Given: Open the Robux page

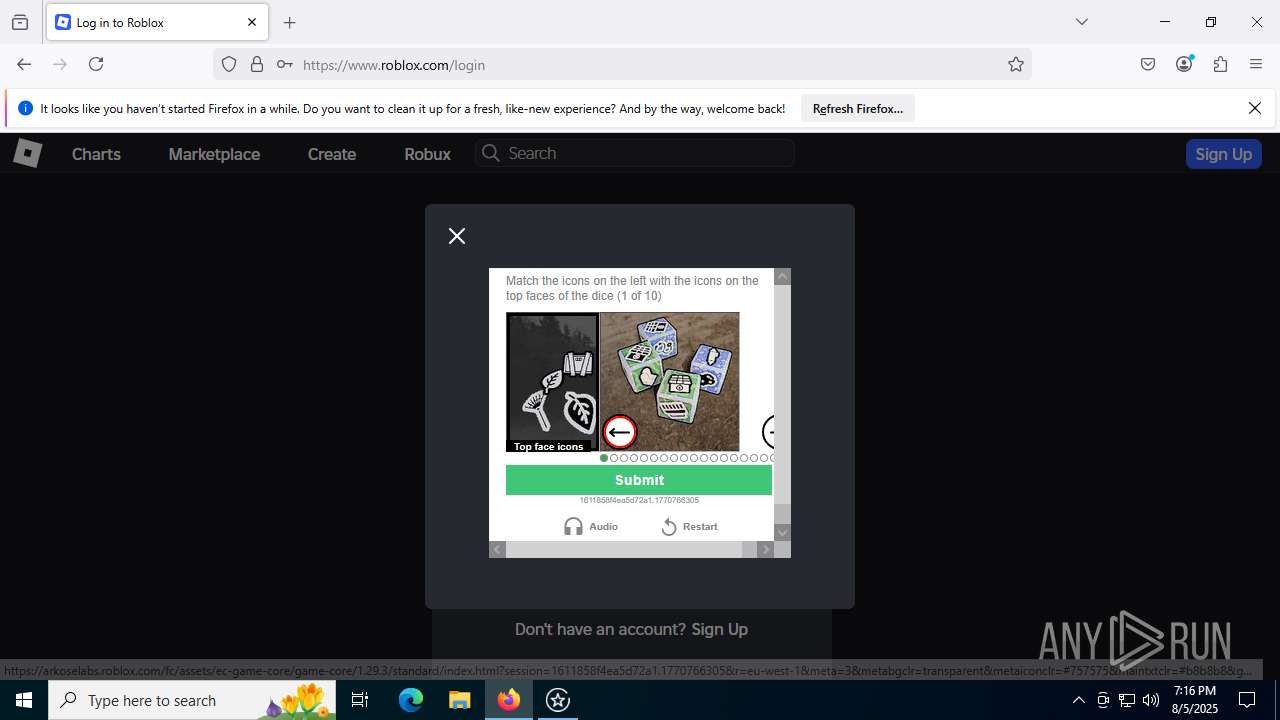Looking at the screenshot, I should pos(427,154).
